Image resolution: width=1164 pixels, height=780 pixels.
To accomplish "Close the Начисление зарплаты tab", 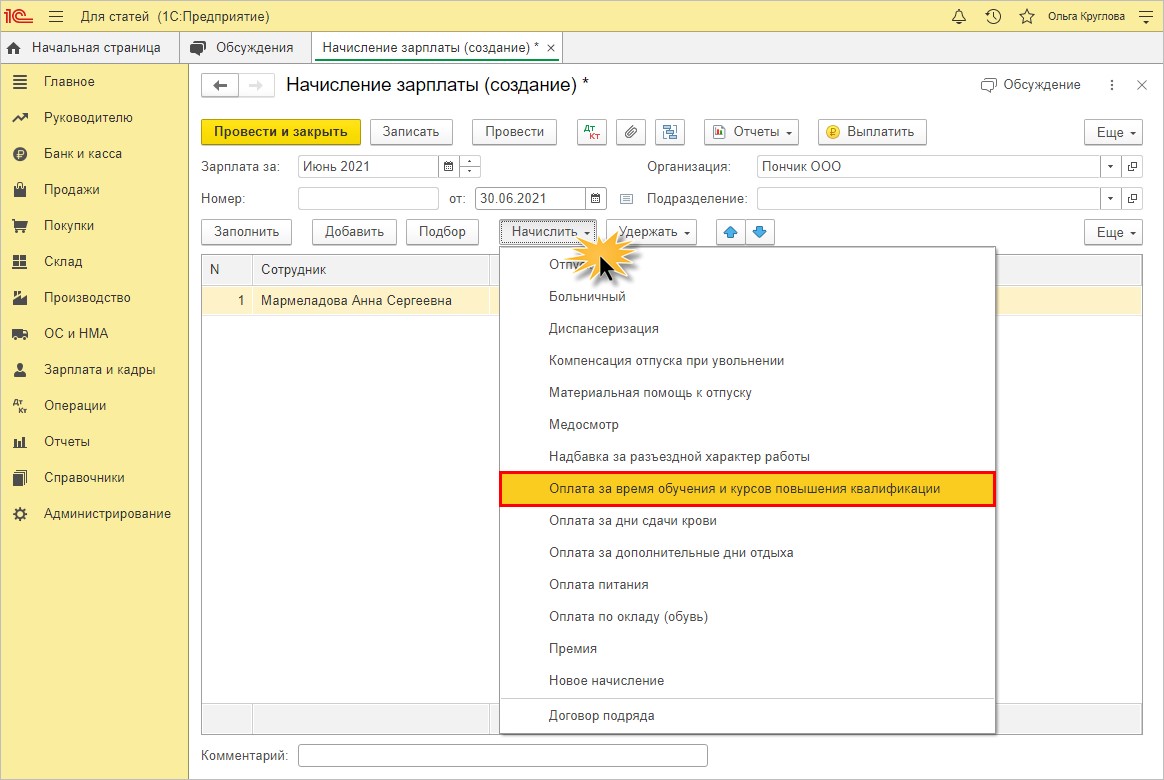I will 551,47.
